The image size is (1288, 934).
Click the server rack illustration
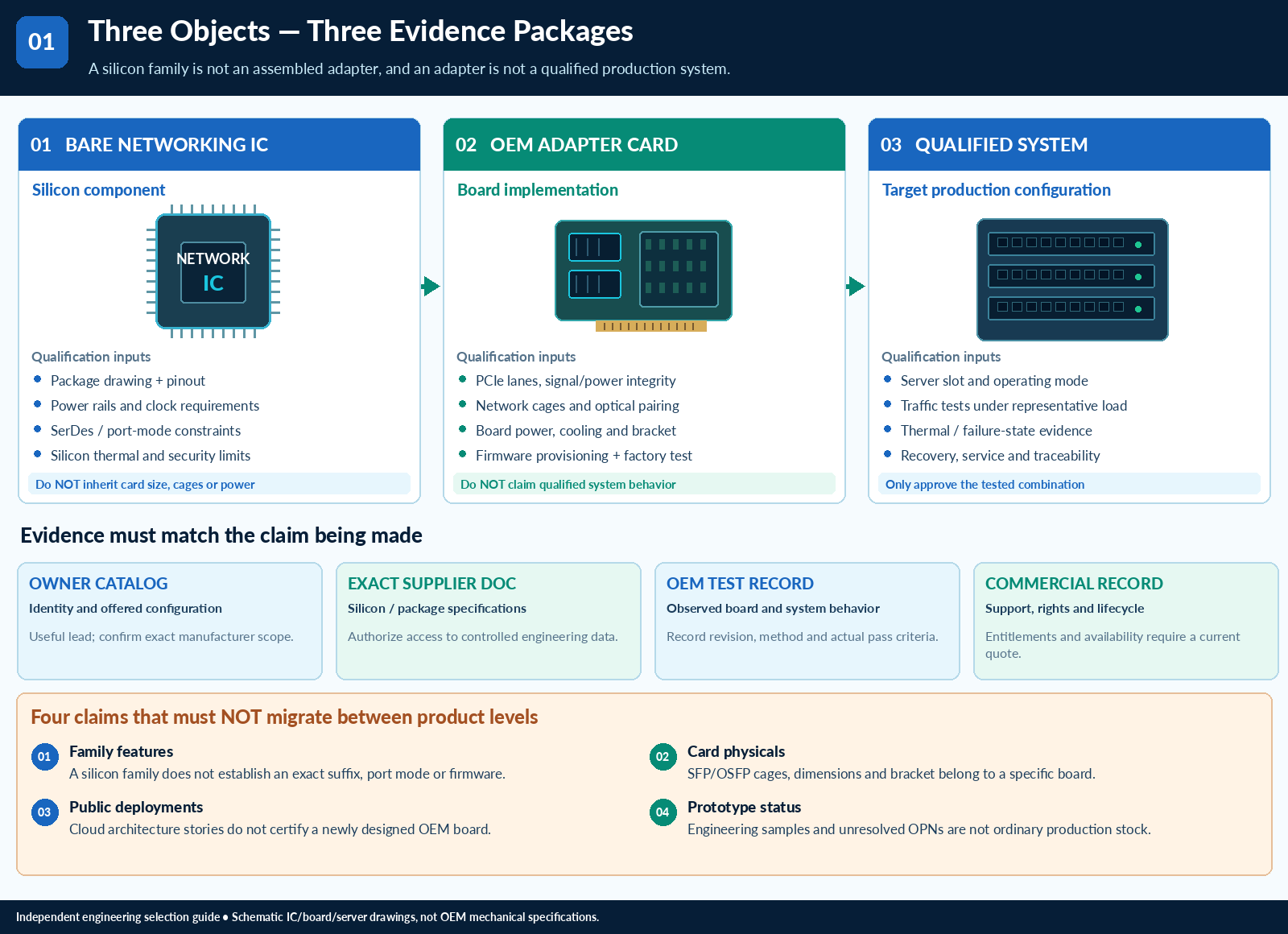[1072, 279]
